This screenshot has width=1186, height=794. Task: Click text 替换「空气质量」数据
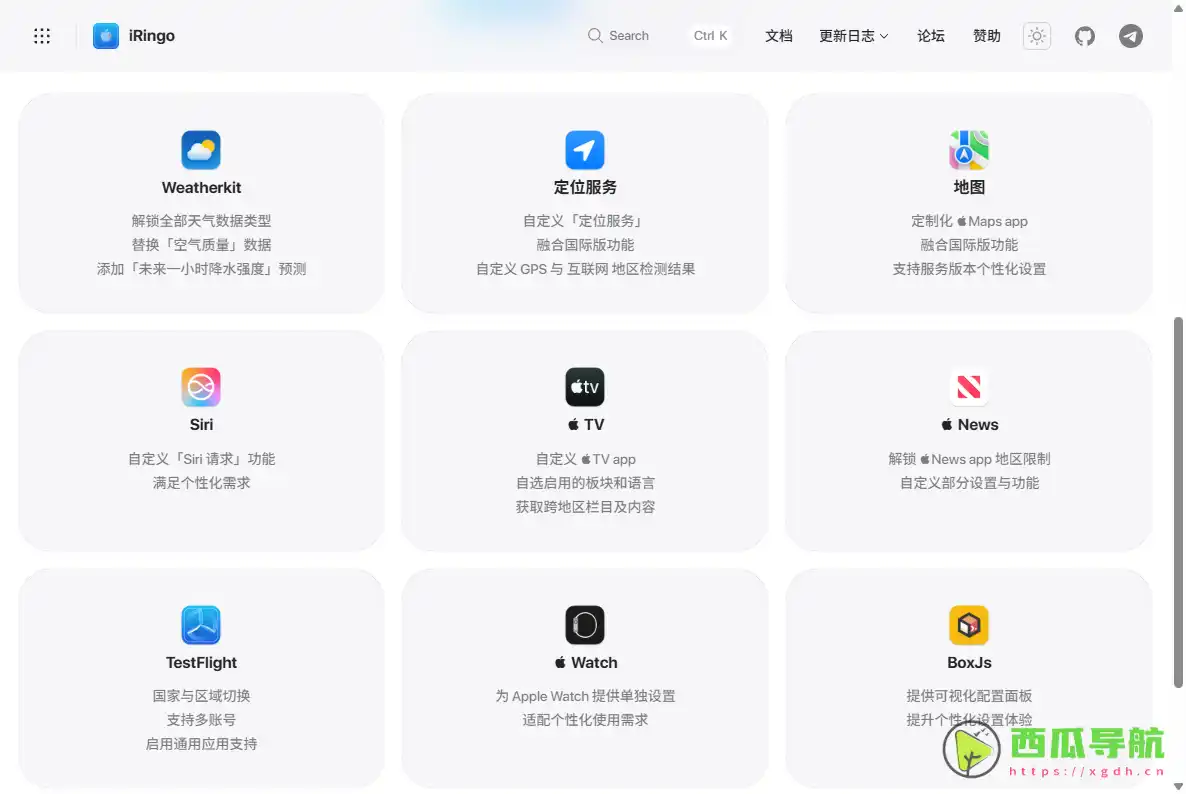201,245
